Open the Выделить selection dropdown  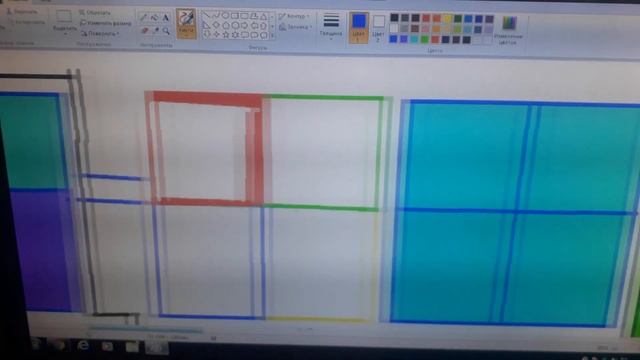[x=64, y=22]
